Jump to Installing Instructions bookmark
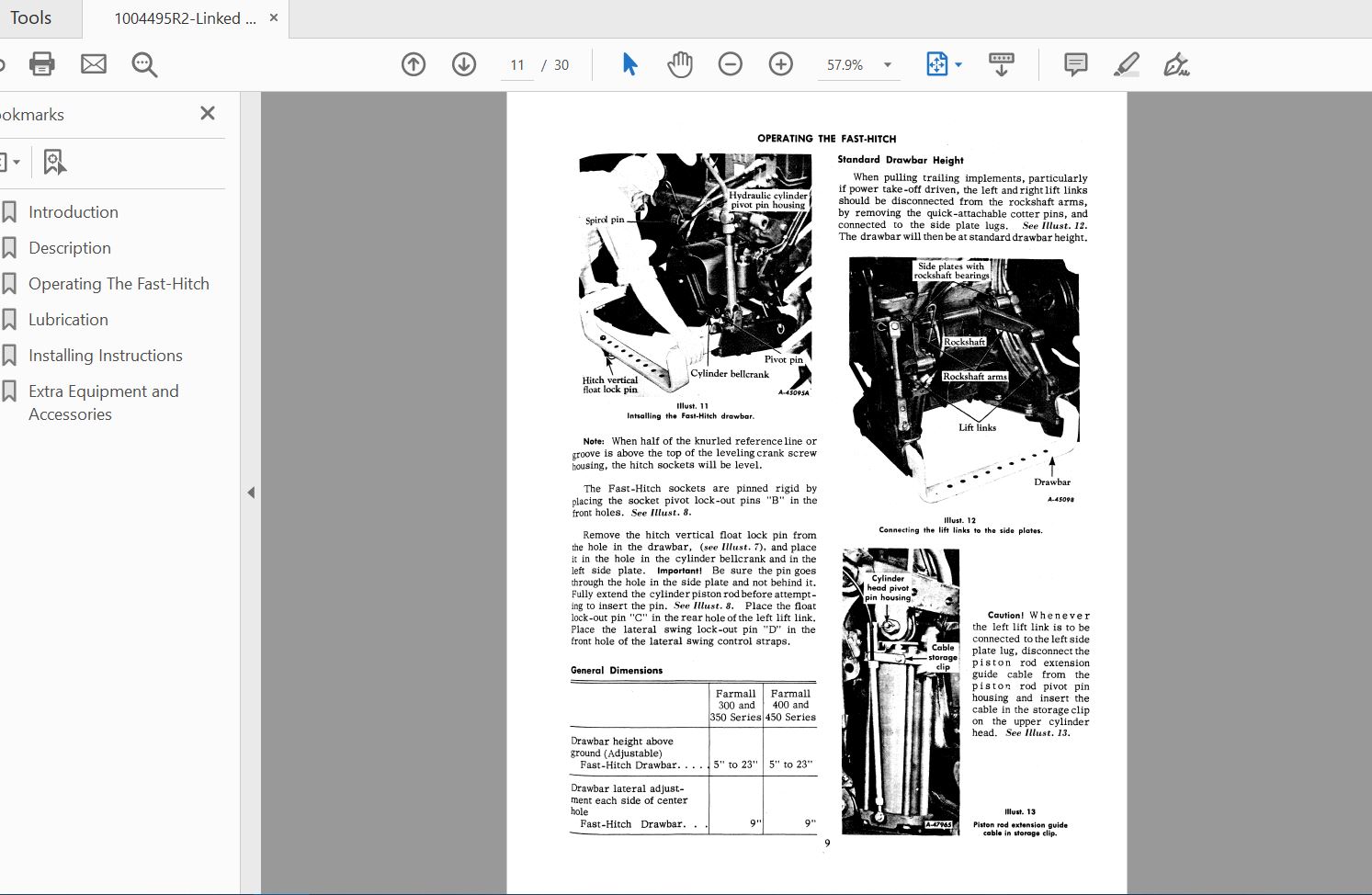Screen dimensions: 1372x895 click(x=105, y=356)
